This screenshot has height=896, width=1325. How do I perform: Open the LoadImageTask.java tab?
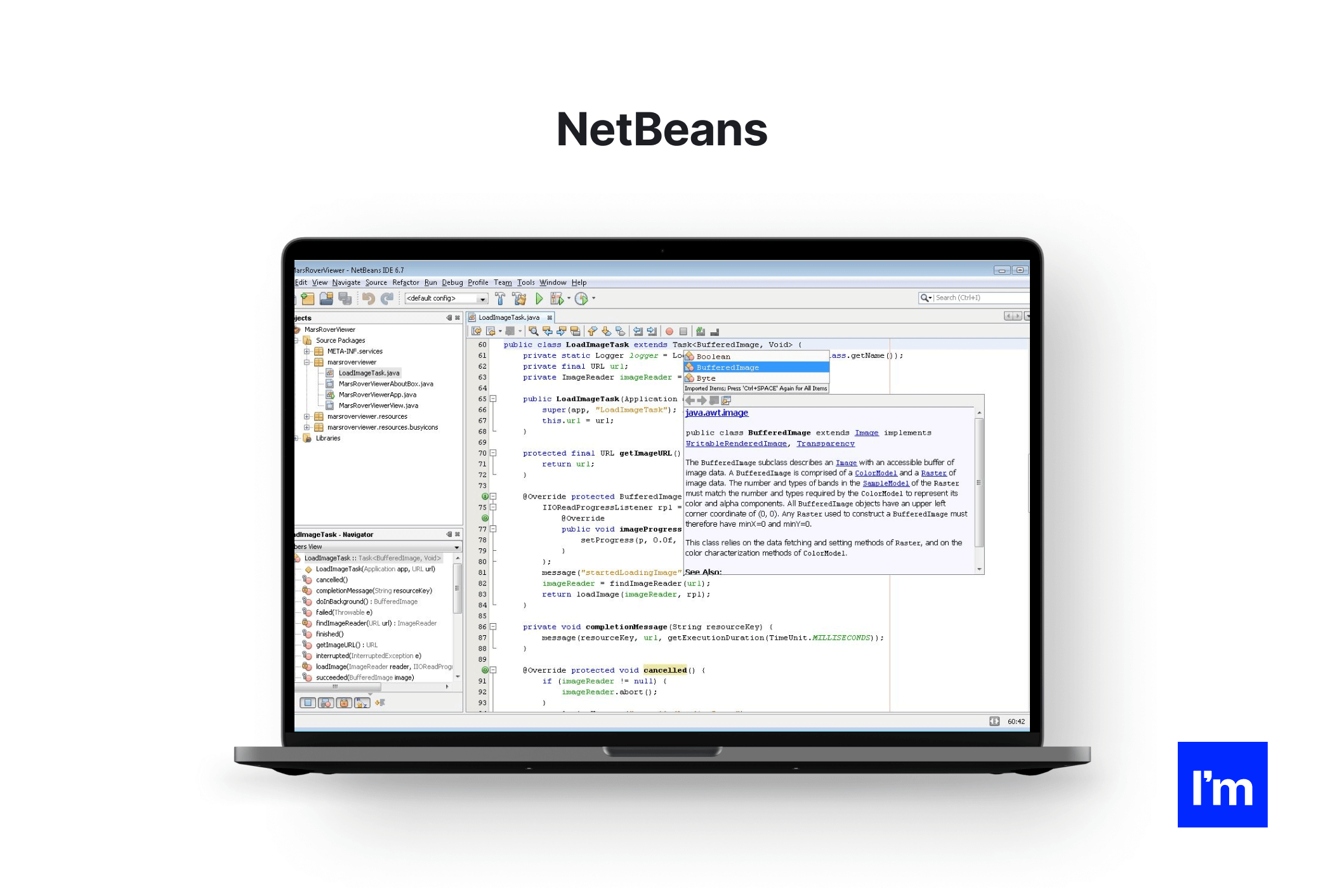tap(509, 317)
